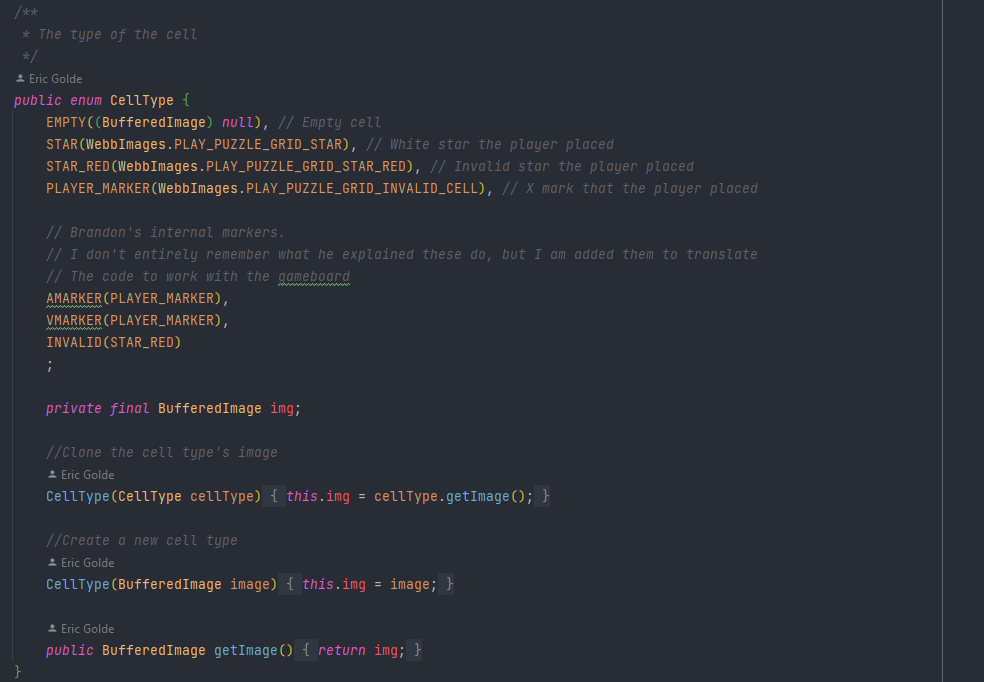
Task: Click the underlined AMARKER enum constant
Action: (x=73, y=298)
